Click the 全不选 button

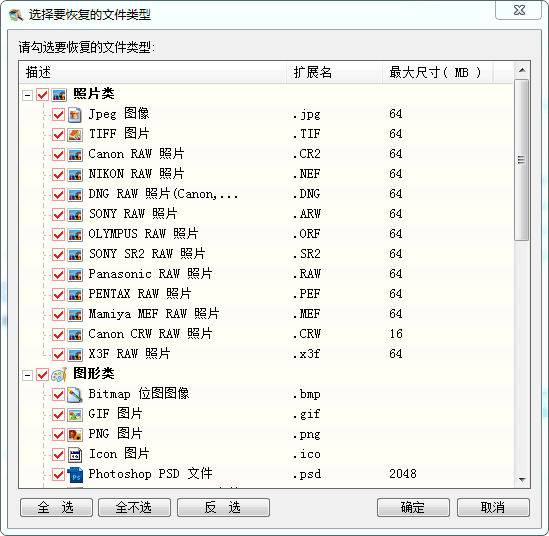[x=134, y=507]
